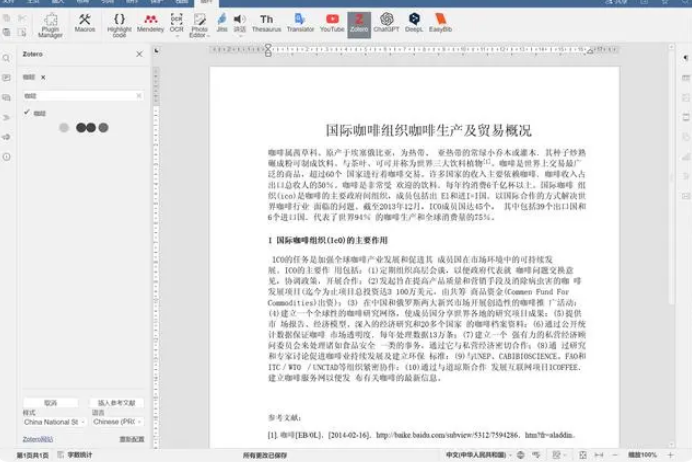This screenshot has height=468, width=692.
Task: Click fit to page icon
Action: pyautogui.click(x=583, y=455)
